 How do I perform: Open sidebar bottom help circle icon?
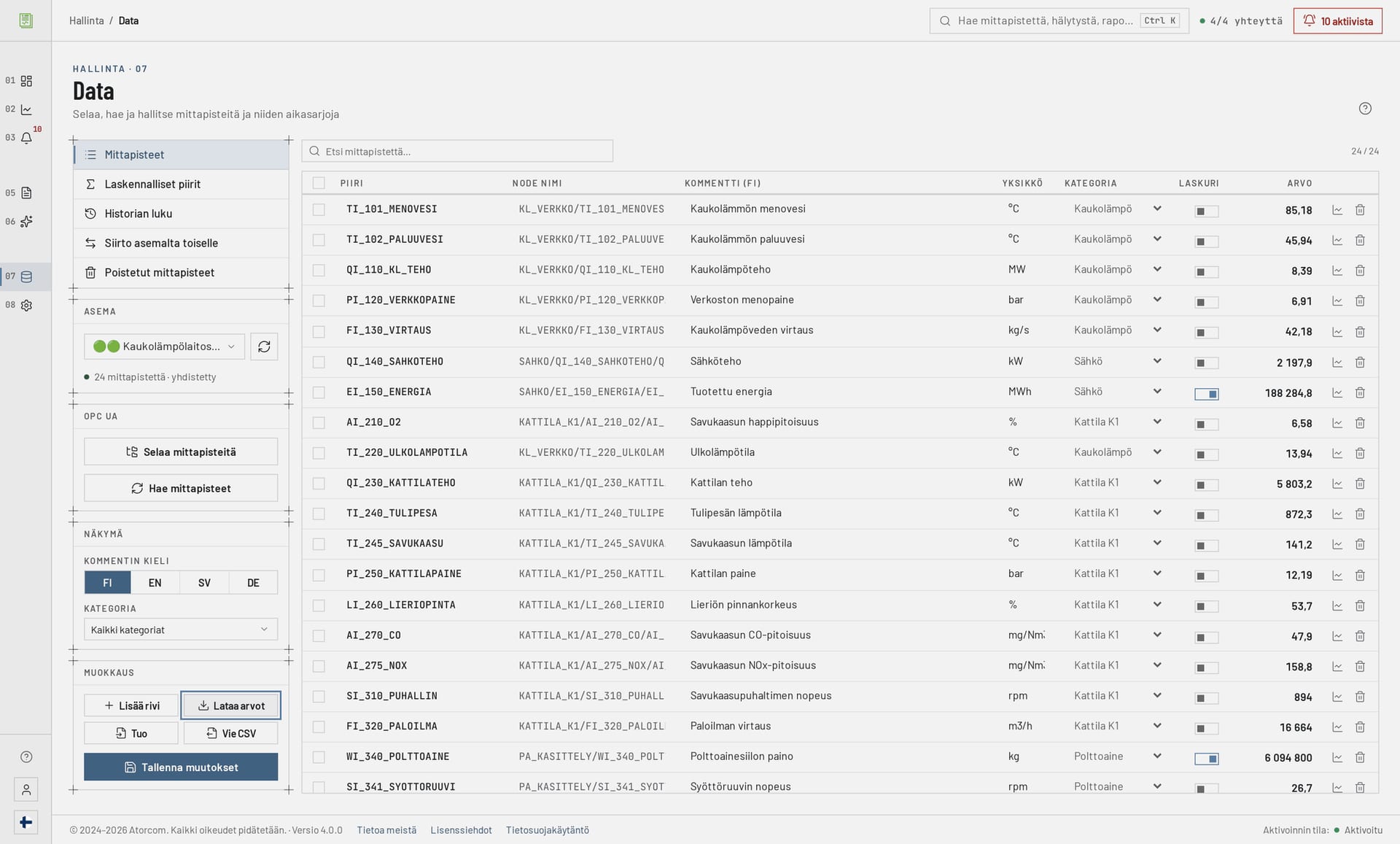coord(26,757)
